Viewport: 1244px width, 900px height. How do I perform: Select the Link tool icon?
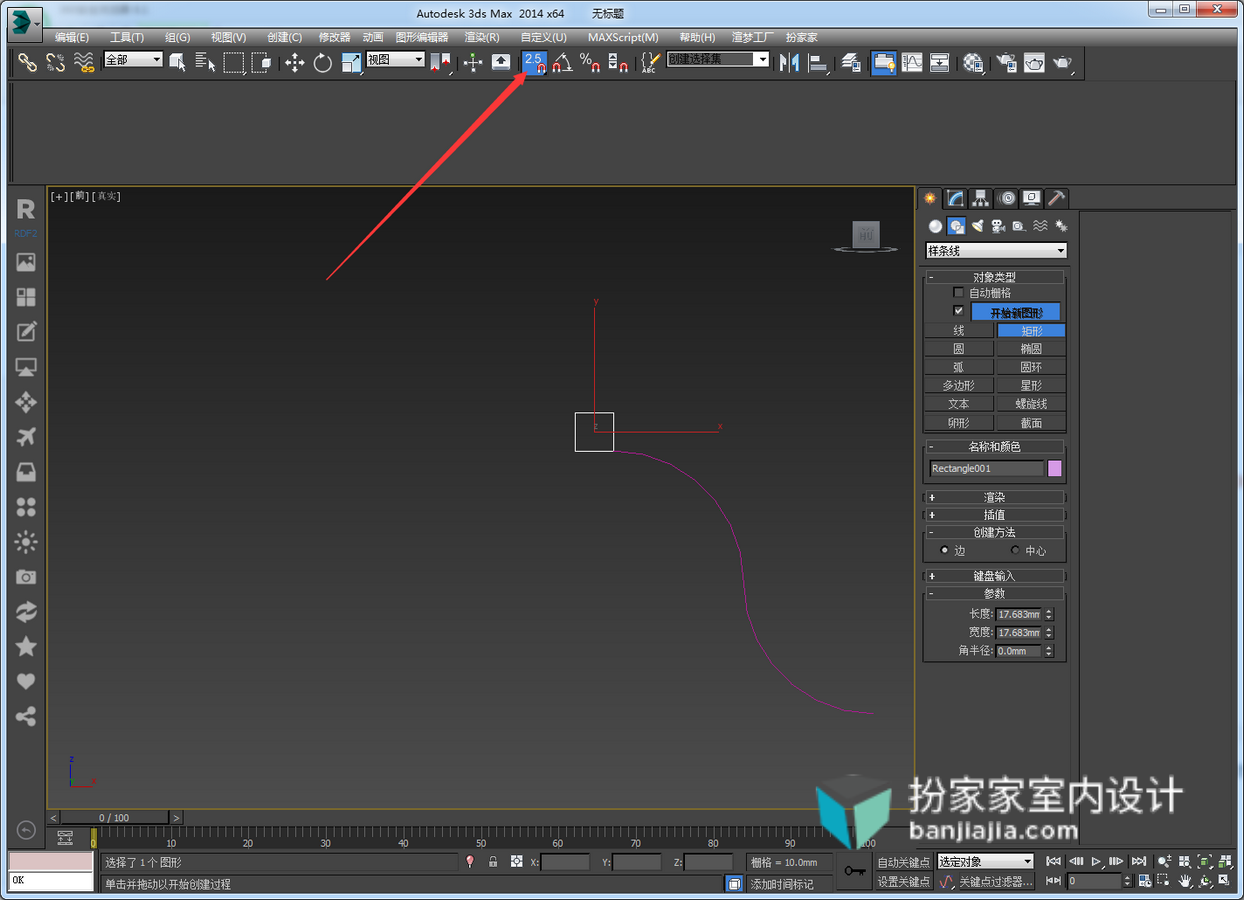point(28,62)
